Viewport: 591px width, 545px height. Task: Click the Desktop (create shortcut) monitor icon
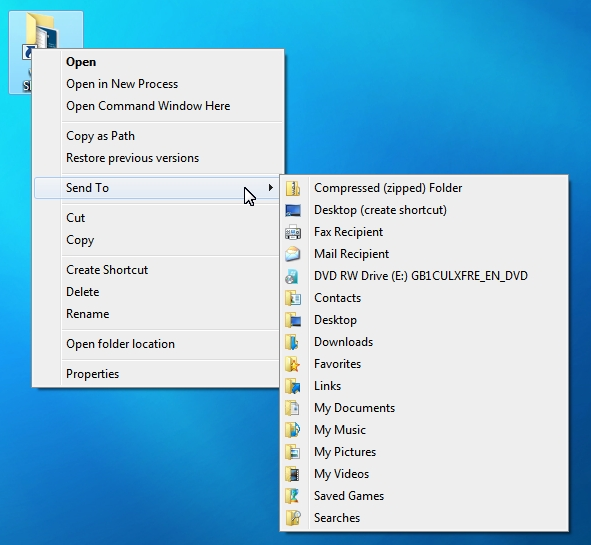293,210
